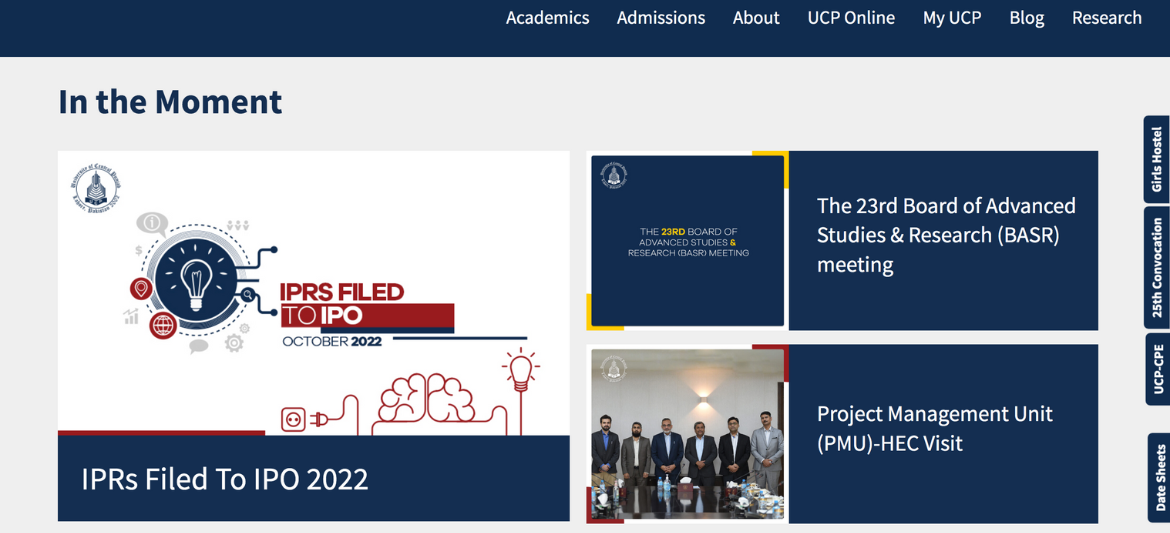Open the 23rd BASR meeting article title
This screenshot has width=1170, height=533.
click(946, 234)
